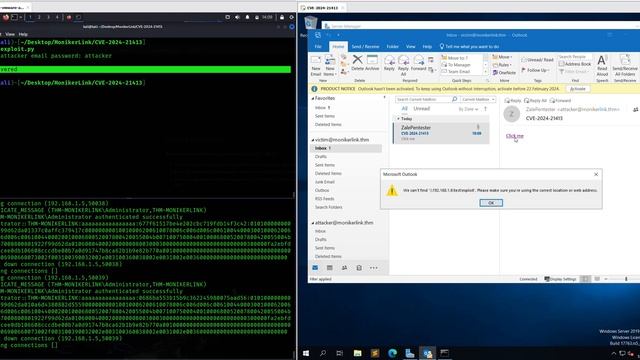Image resolution: width=640 pixels, height=360 pixels.
Task: Open the Current Mailbox scope dropdown
Action: pyautogui.click(x=478, y=99)
